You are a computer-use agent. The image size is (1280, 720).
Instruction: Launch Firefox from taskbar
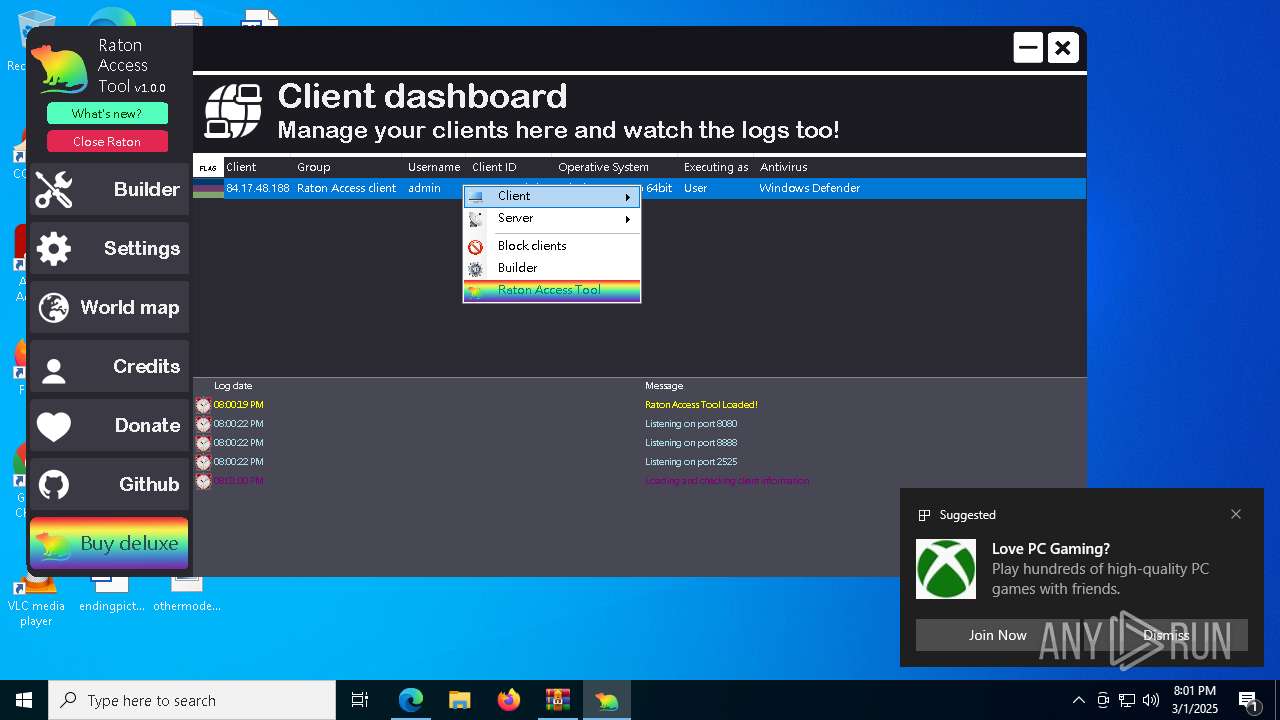click(x=509, y=700)
